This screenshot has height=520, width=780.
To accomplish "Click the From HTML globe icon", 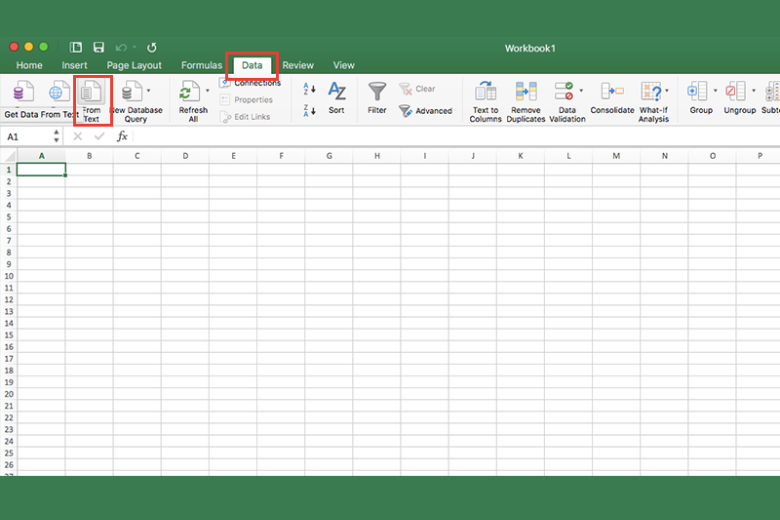I will pyautogui.click(x=58, y=92).
